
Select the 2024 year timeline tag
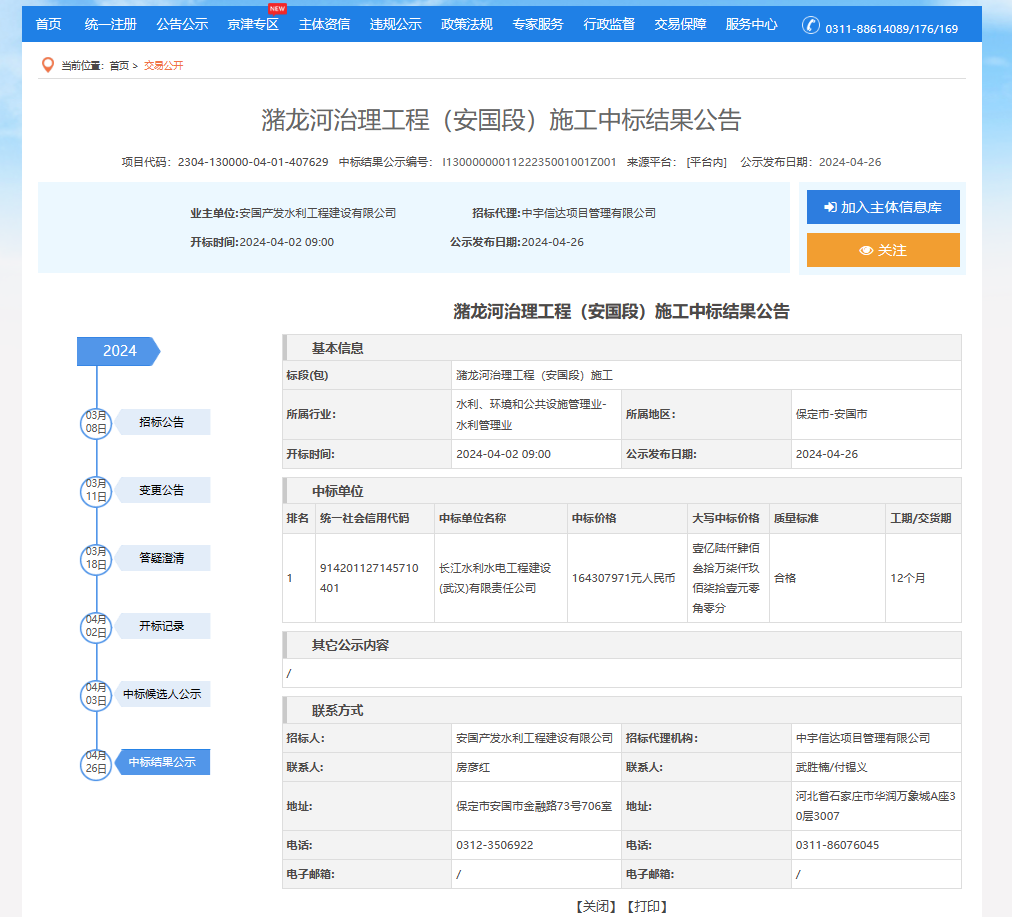tap(118, 351)
